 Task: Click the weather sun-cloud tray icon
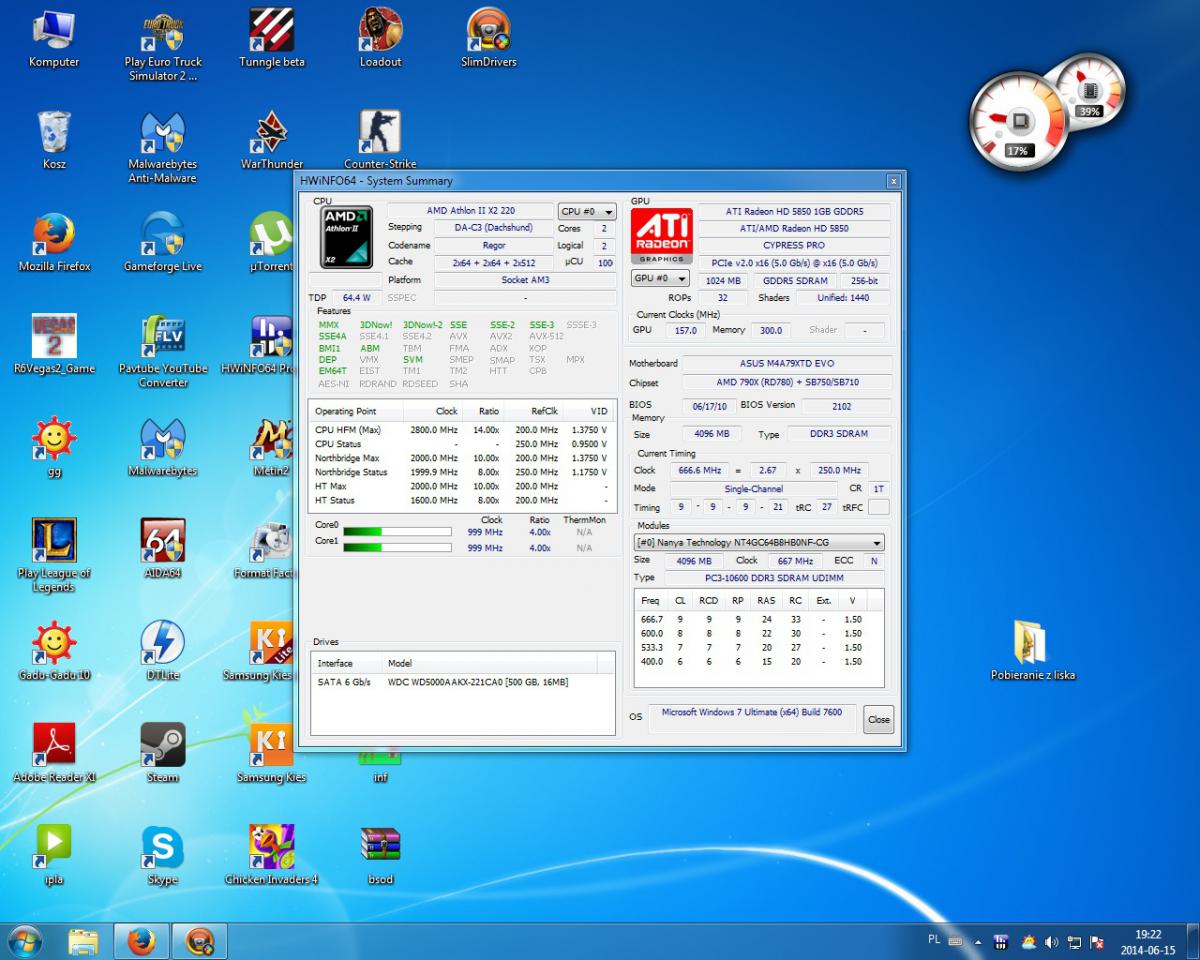click(1028, 942)
